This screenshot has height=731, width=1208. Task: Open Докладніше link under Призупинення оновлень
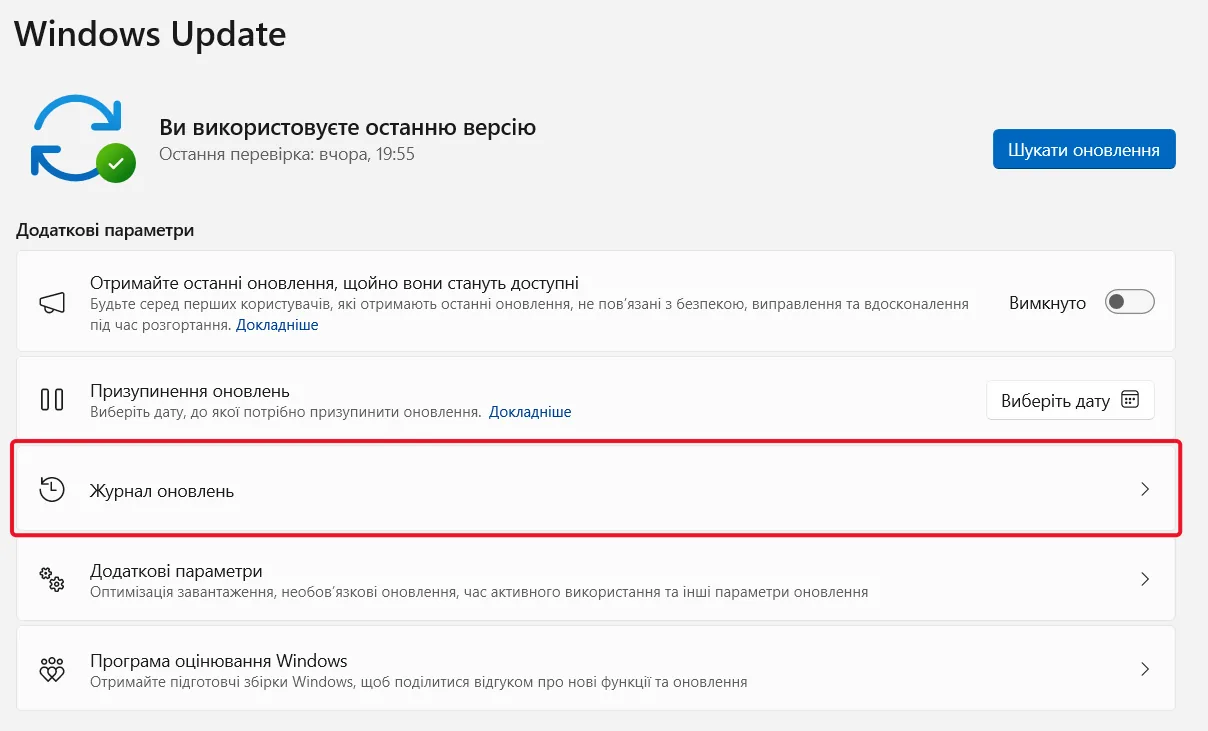[530, 412]
